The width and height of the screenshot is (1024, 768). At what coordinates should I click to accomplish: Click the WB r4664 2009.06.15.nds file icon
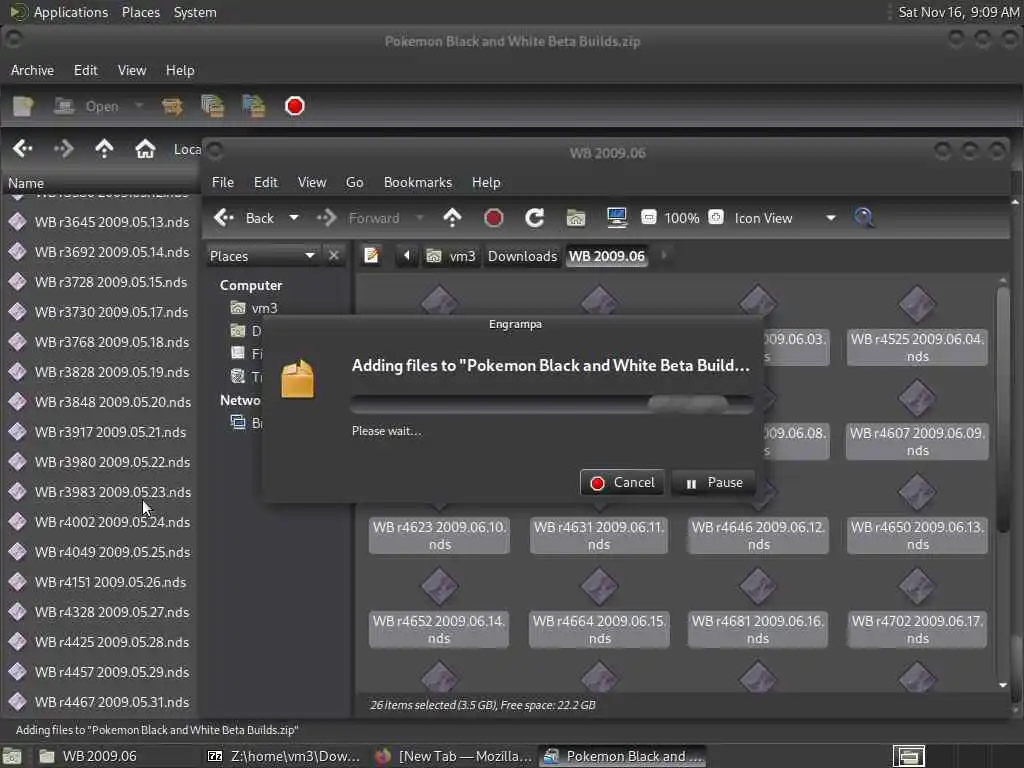click(599, 586)
